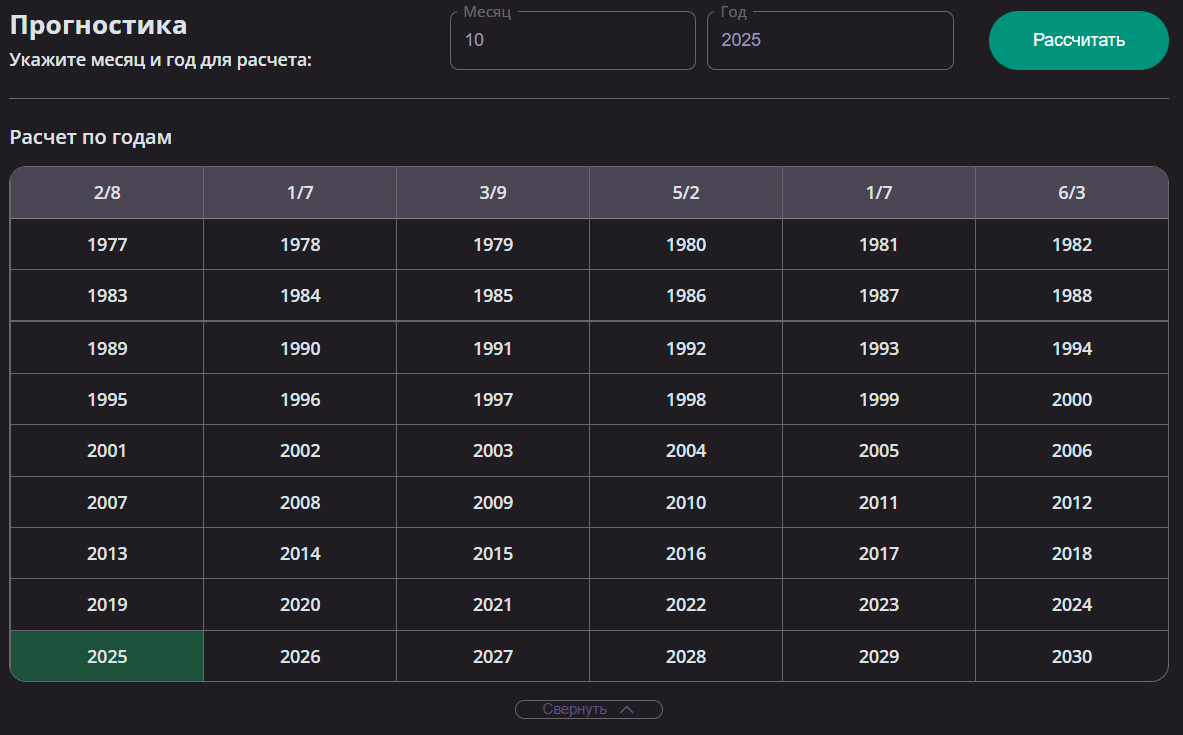The width and height of the screenshot is (1183, 735).
Task: Choose year 2021
Action: [x=493, y=604]
